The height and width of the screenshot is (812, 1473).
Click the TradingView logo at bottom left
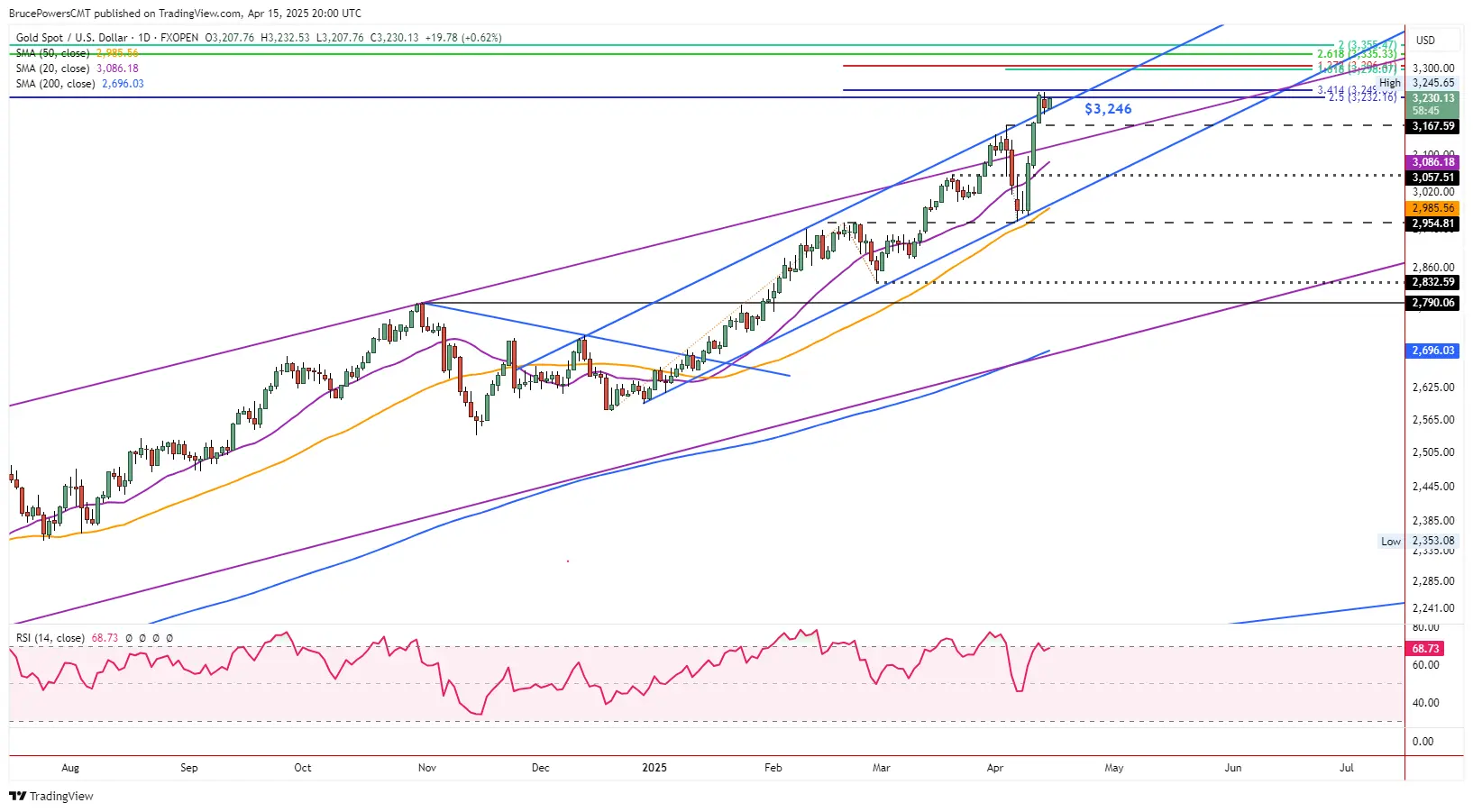point(51,796)
